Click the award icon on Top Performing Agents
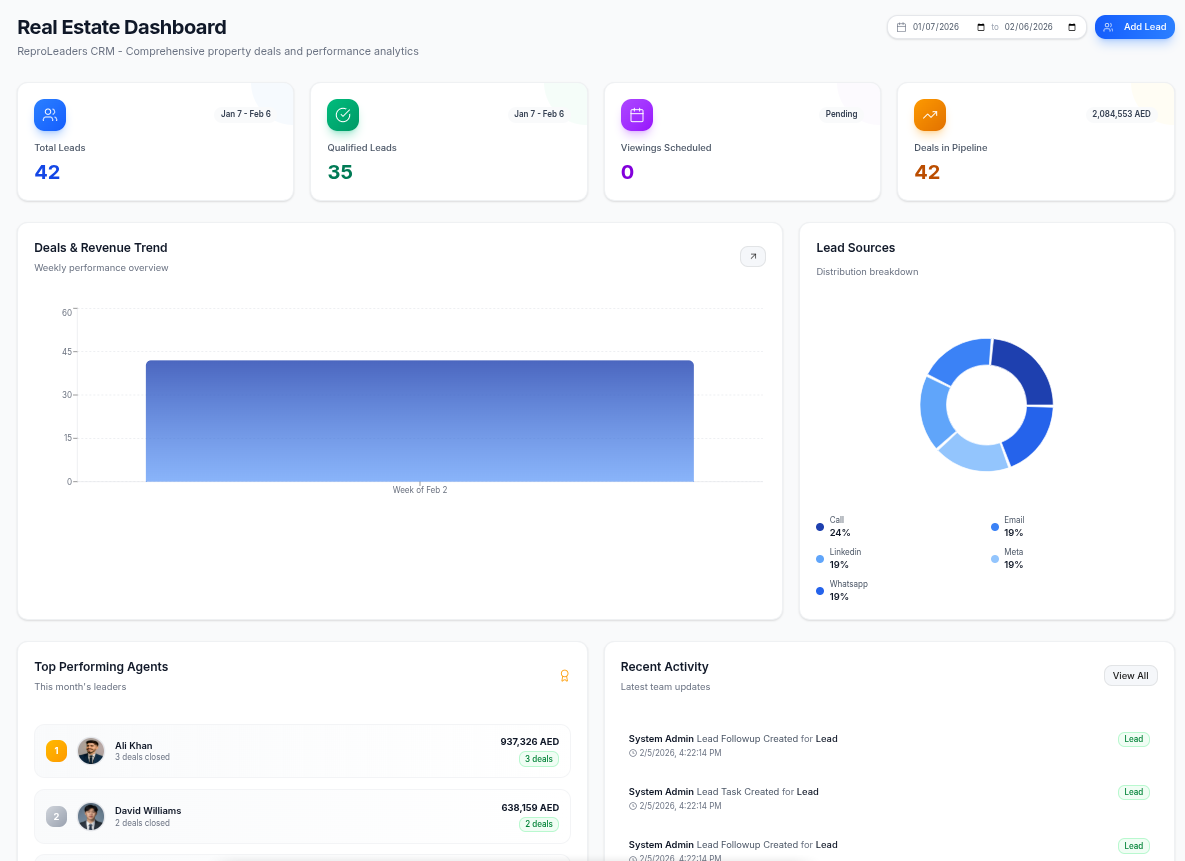Screen dimensions: 1185x861 564,676
